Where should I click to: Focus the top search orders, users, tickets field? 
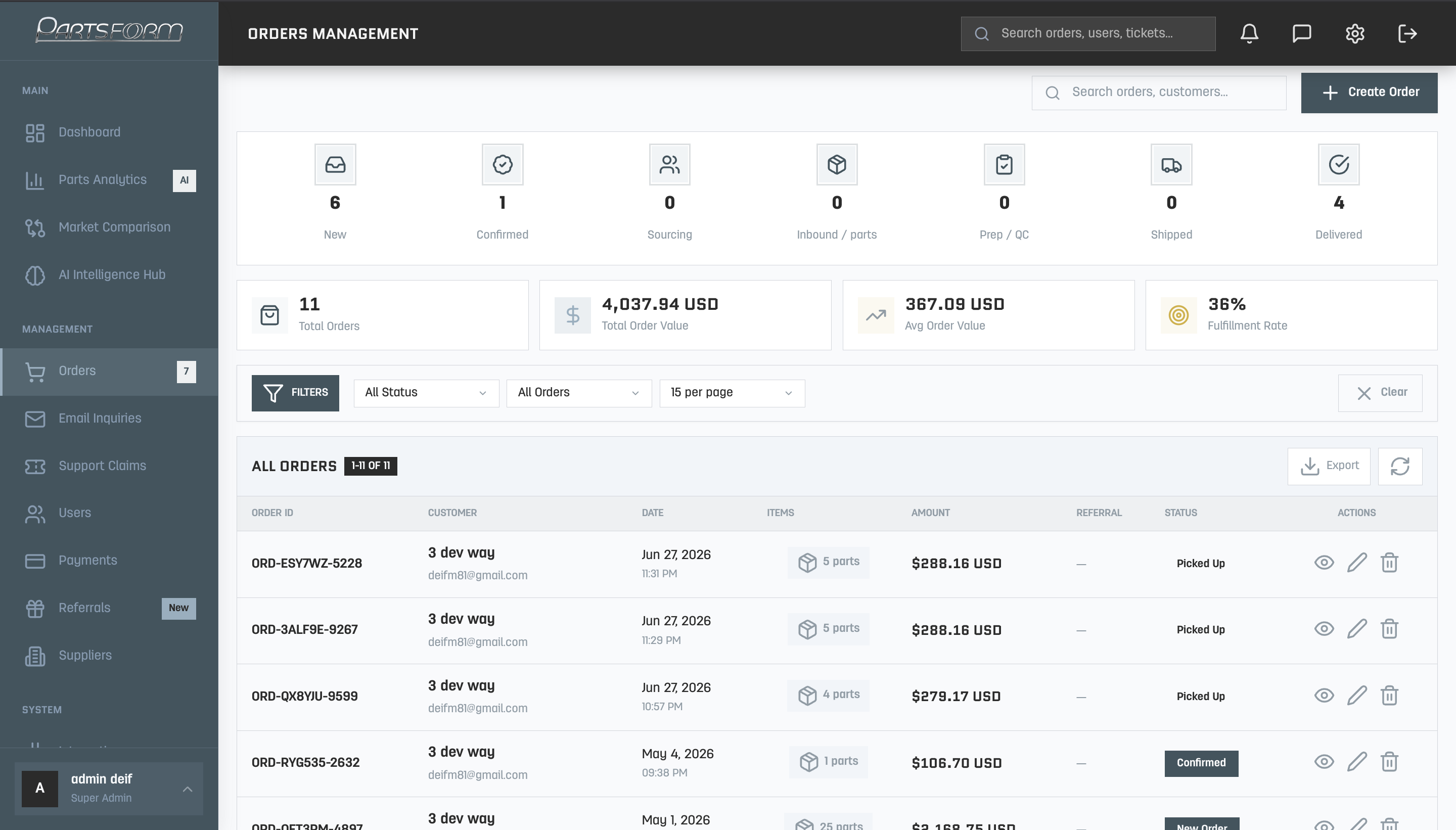(1088, 34)
